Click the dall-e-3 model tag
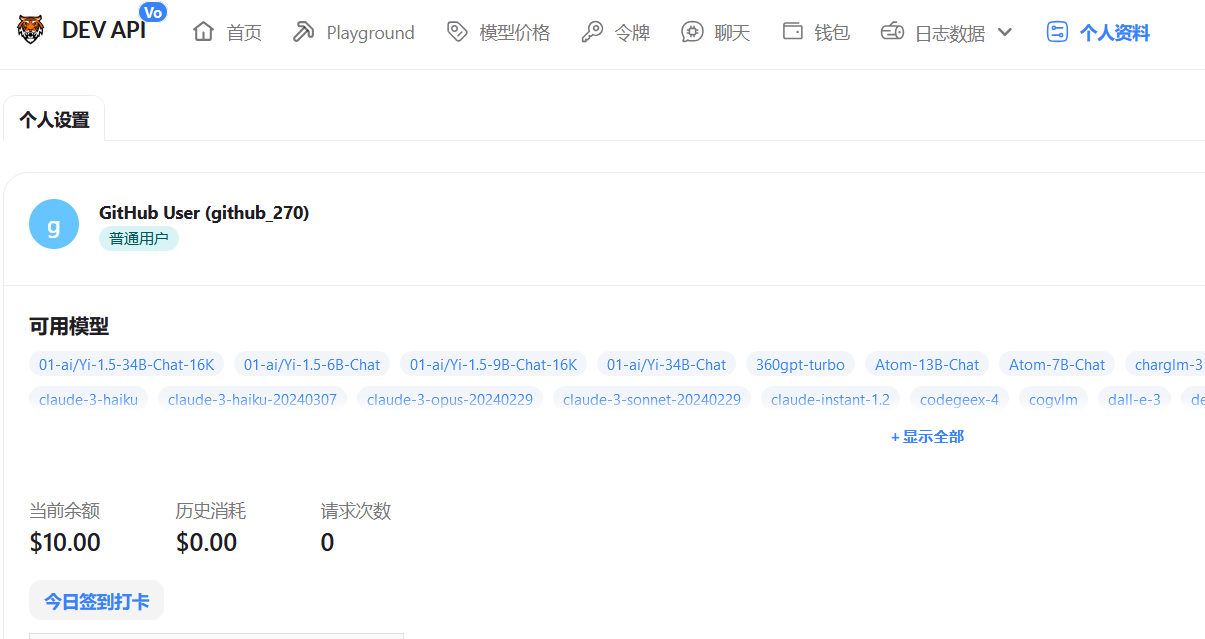 coord(1134,399)
